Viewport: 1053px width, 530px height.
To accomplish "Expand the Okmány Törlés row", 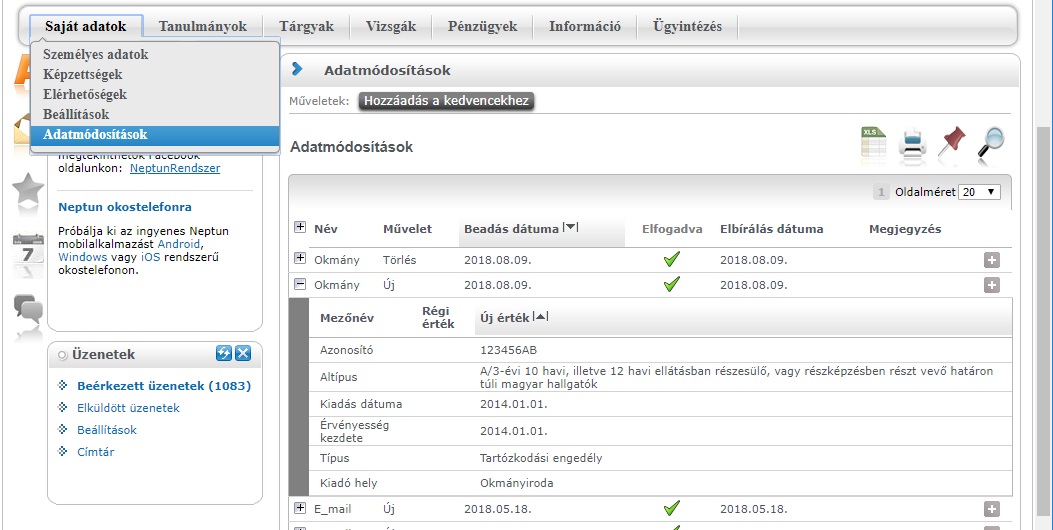I will tap(300, 259).
